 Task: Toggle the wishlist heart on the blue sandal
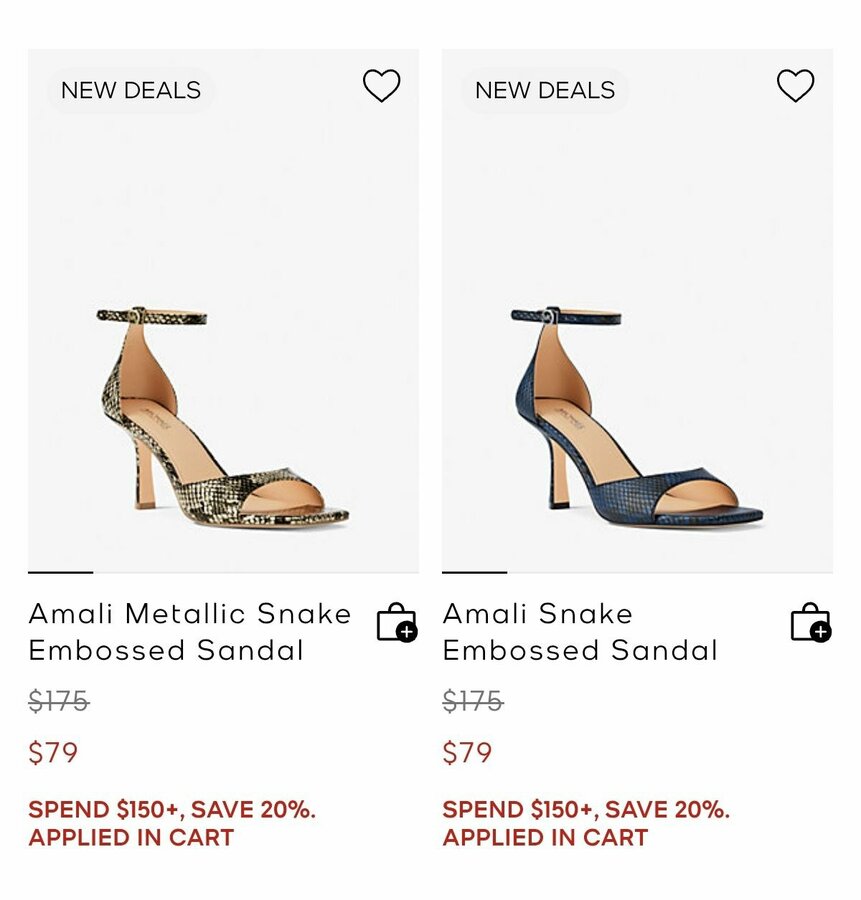point(795,86)
